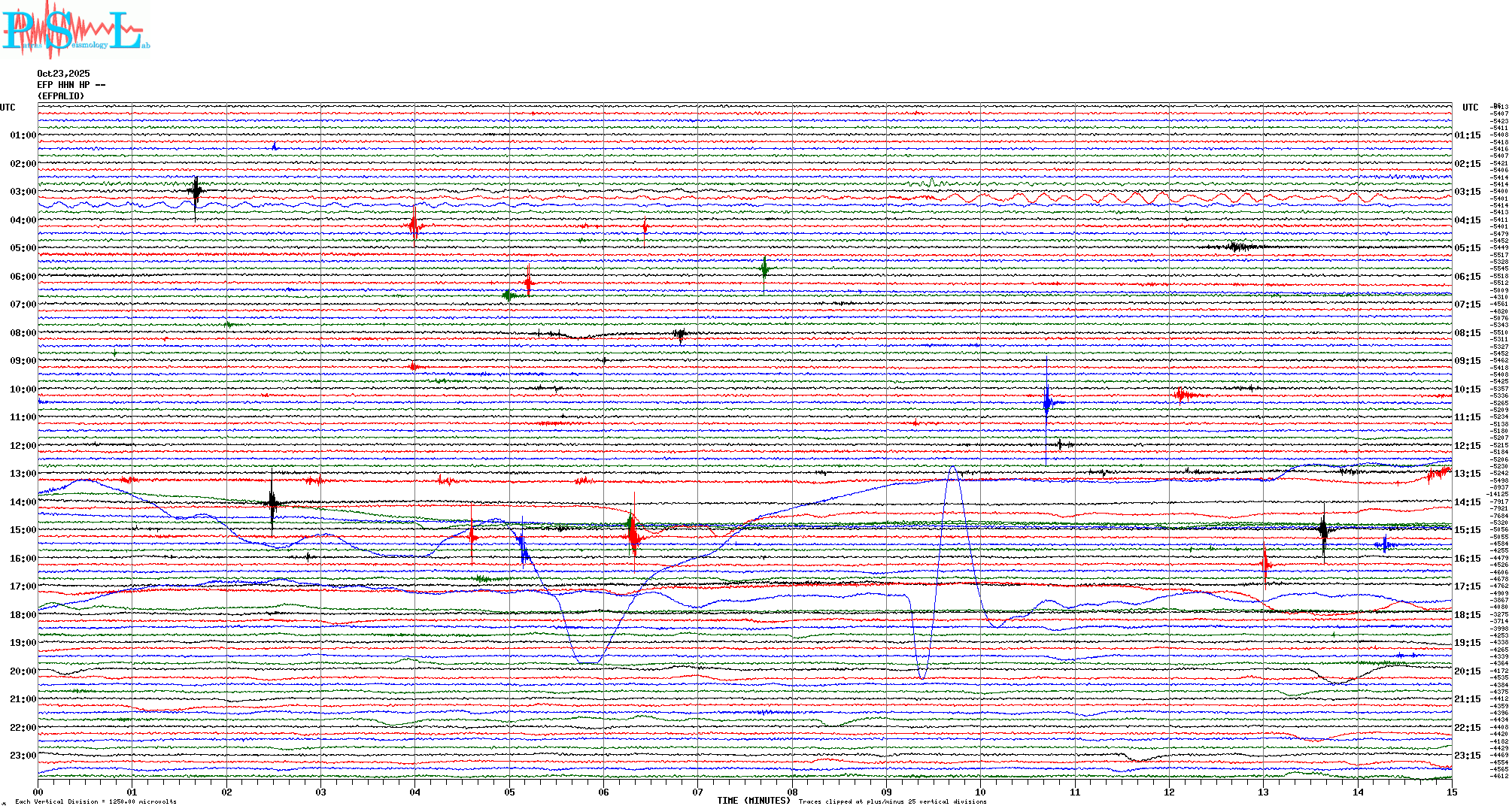Click the 20:15 label on right axis
This screenshot has height=812, width=1512.
pos(1467,671)
